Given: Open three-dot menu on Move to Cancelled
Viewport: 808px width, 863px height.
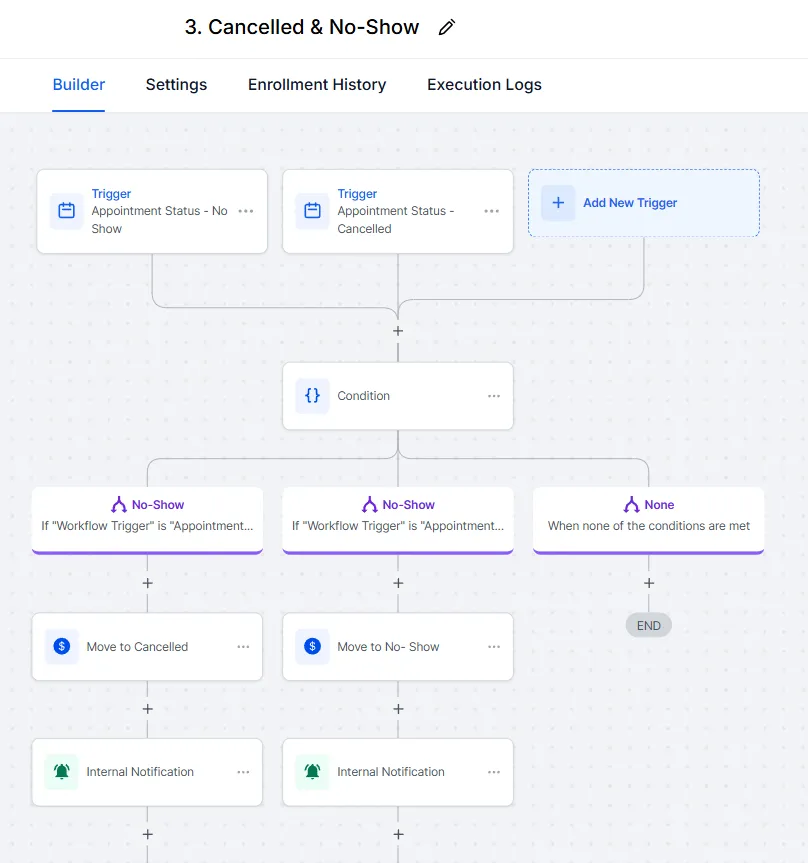Looking at the screenshot, I should [x=243, y=647].
